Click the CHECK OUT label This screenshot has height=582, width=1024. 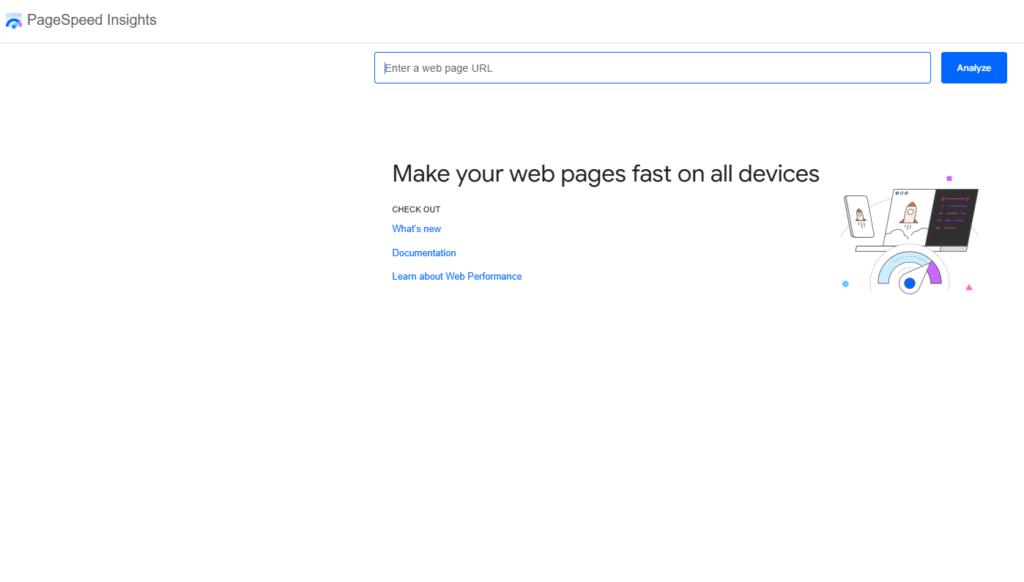coord(416,210)
